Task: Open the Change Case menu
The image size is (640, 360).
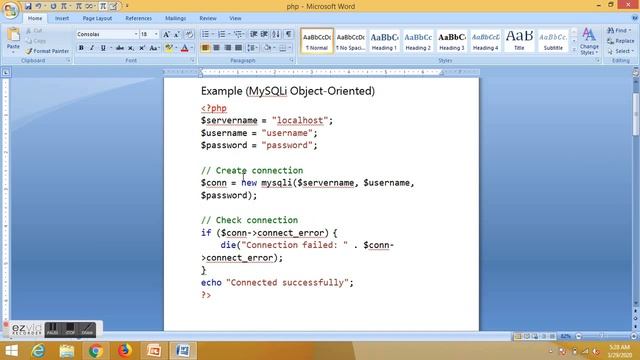Action: pos(154,48)
